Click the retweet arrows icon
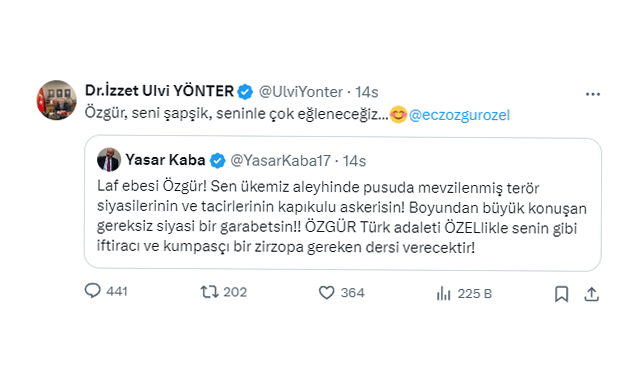 (209, 292)
